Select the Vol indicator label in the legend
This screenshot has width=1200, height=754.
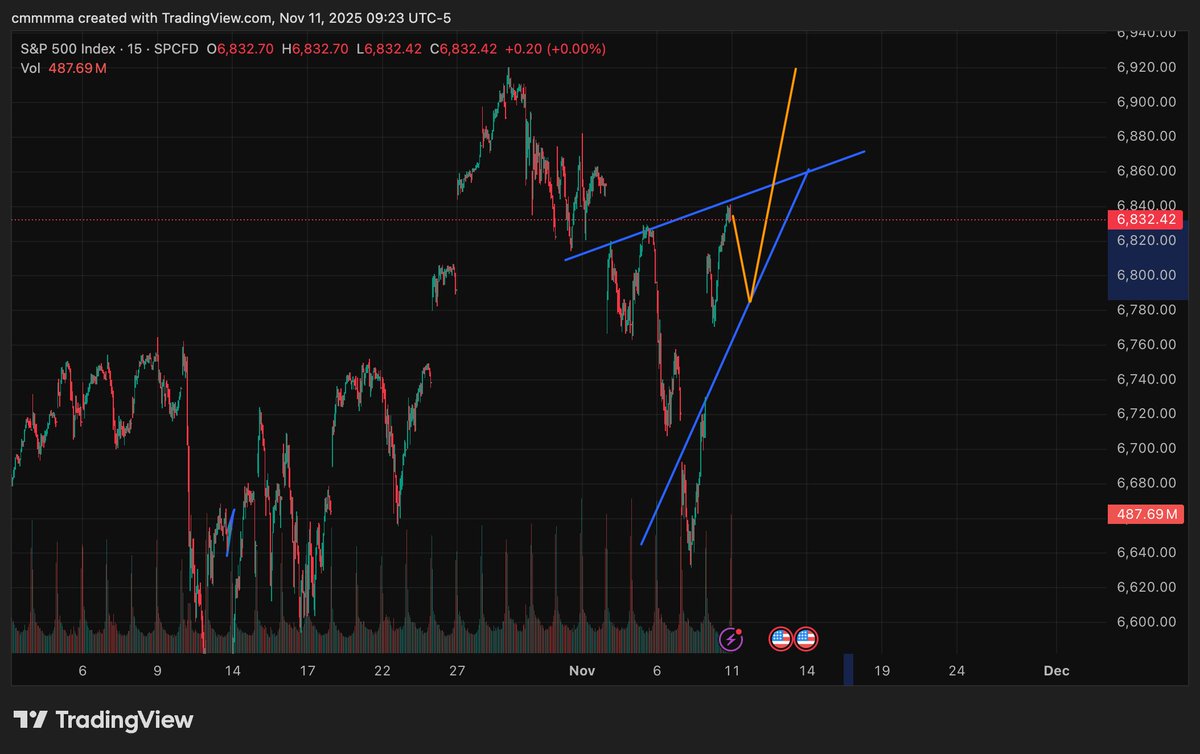[30, 67]
